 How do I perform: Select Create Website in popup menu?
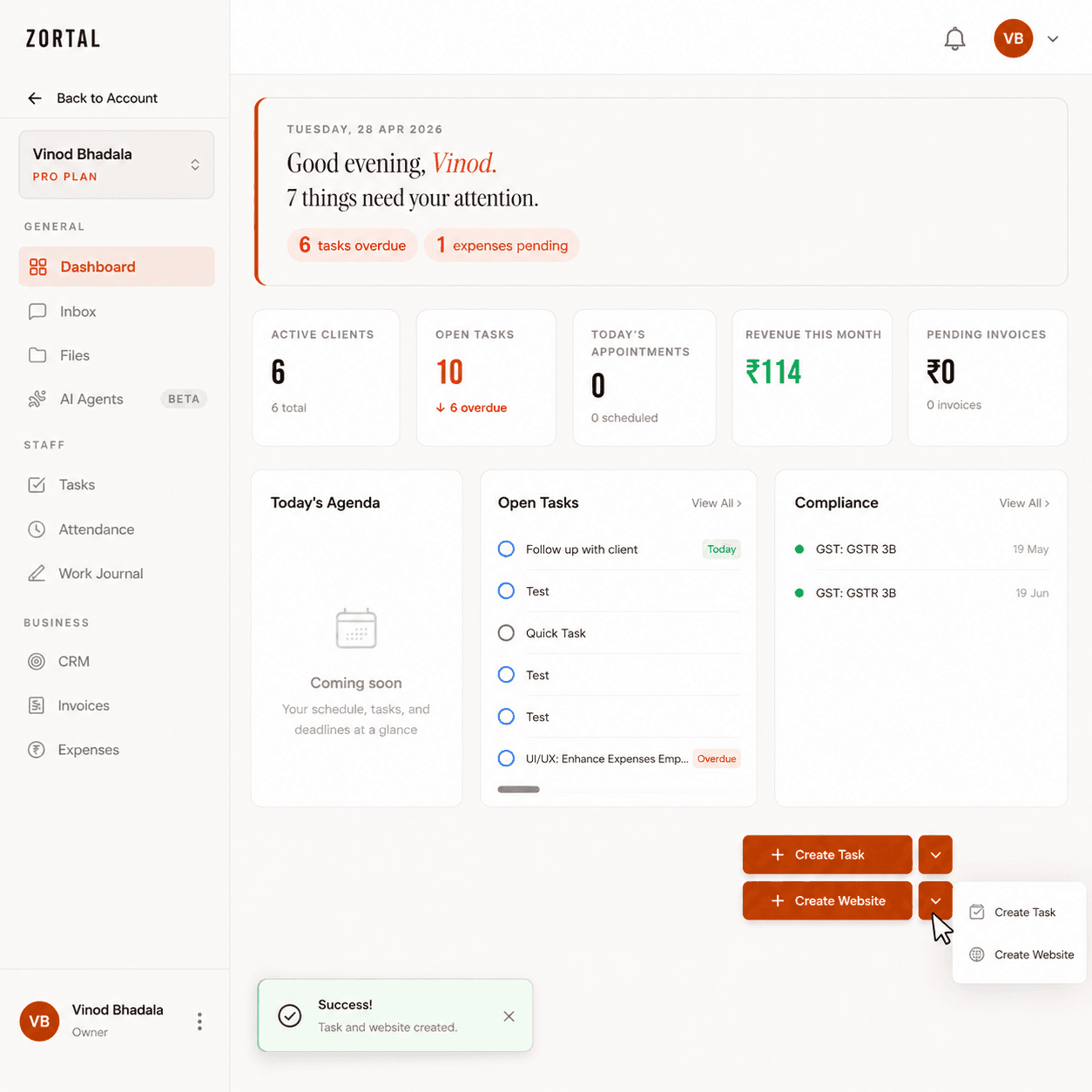click(1019, 954)
